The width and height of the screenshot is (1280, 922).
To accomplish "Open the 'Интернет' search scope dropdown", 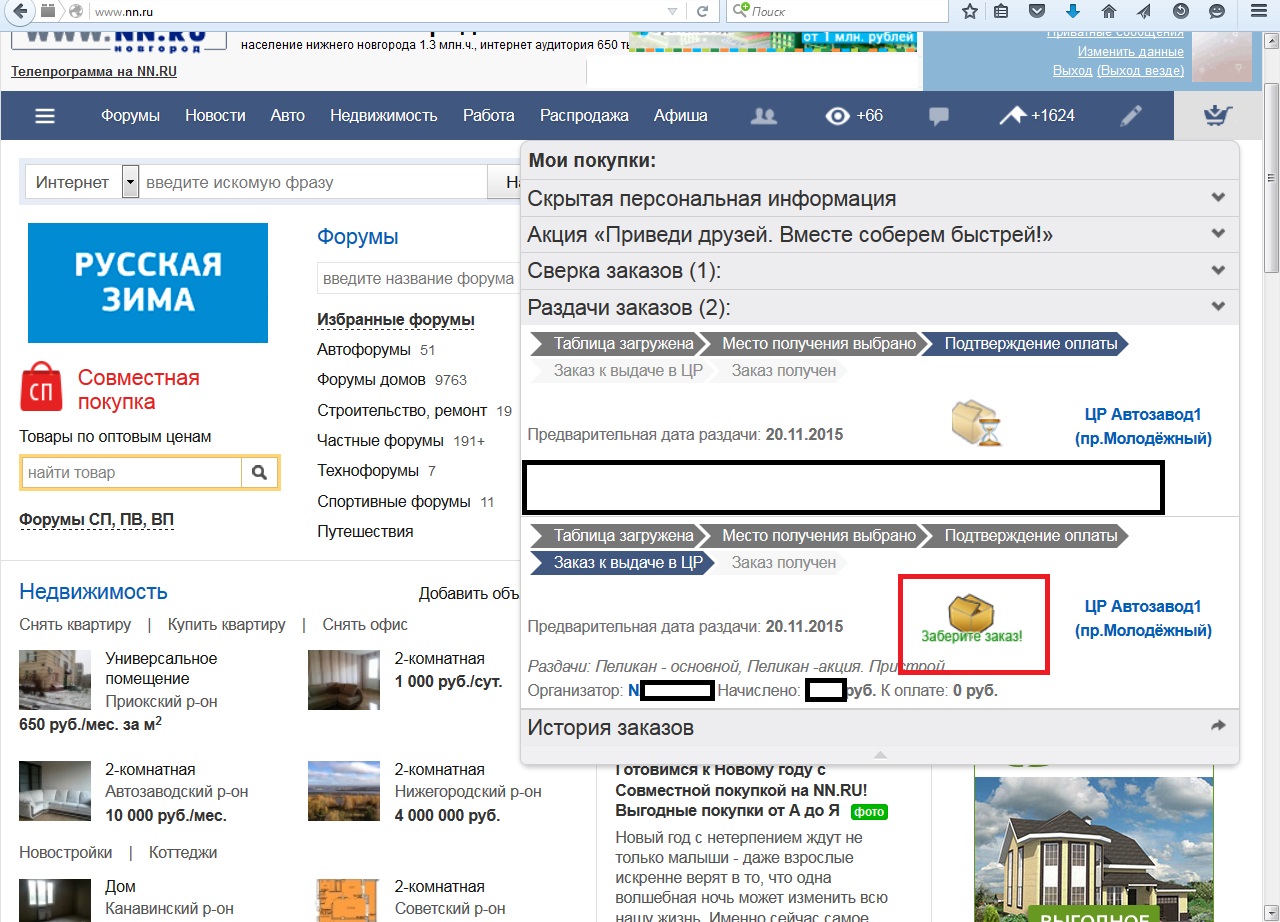I will [x=130, y=183].
